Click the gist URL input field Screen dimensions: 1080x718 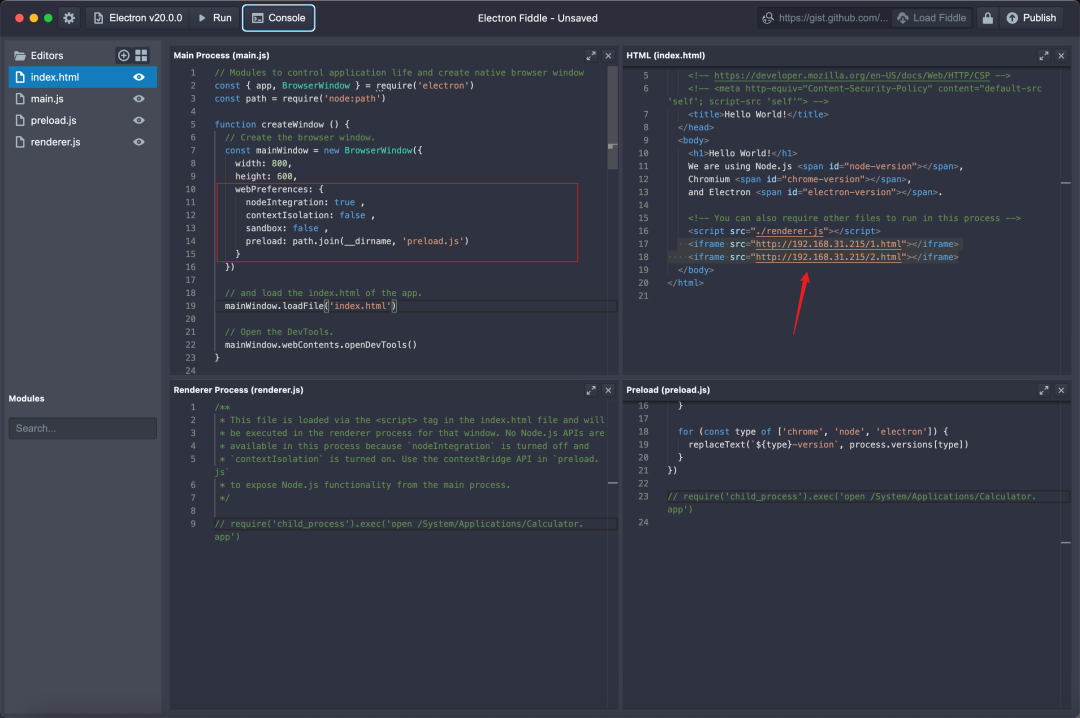(826, 18)
